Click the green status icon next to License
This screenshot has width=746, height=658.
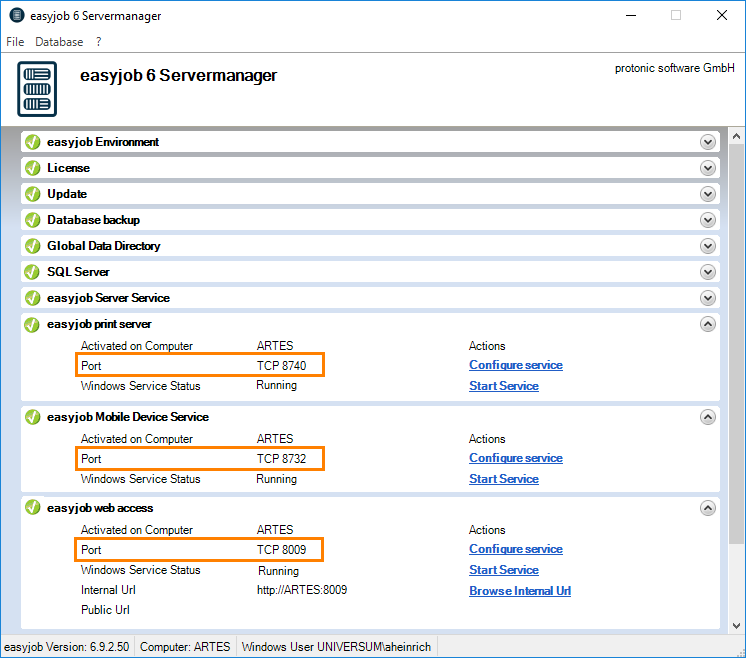point(33,168)
